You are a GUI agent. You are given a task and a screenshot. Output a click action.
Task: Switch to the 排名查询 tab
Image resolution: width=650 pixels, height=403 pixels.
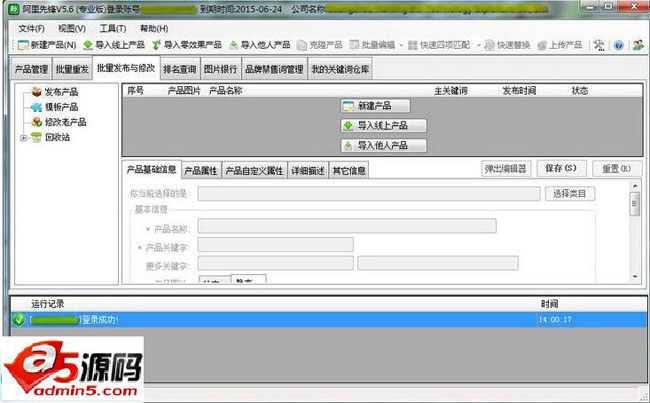pos(179,69)
